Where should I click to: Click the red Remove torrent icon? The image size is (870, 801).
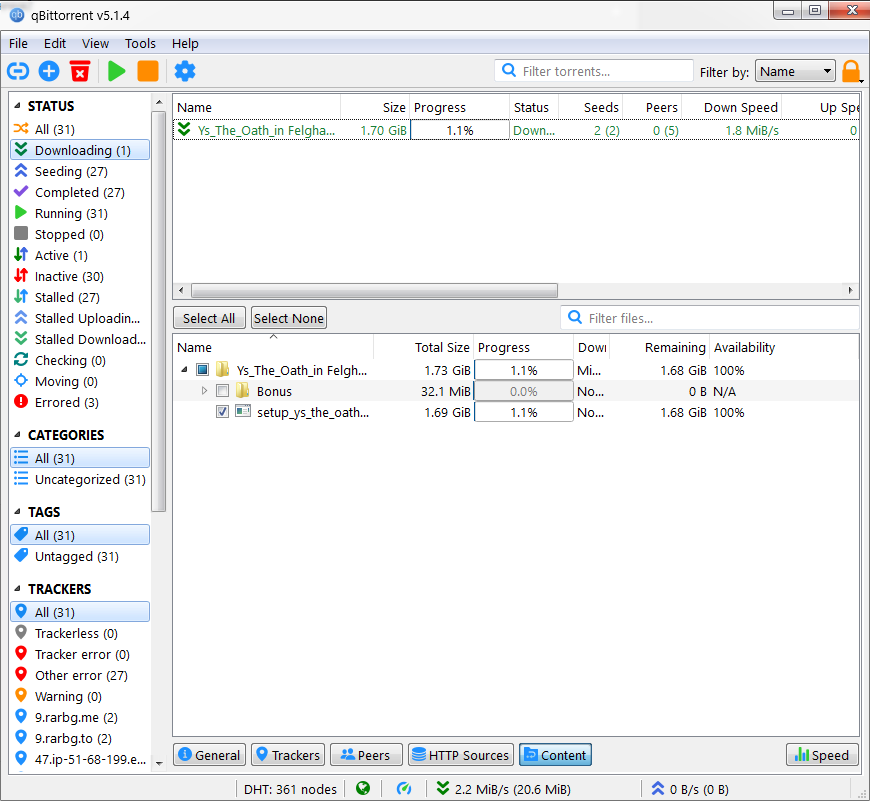pos(80,71)
